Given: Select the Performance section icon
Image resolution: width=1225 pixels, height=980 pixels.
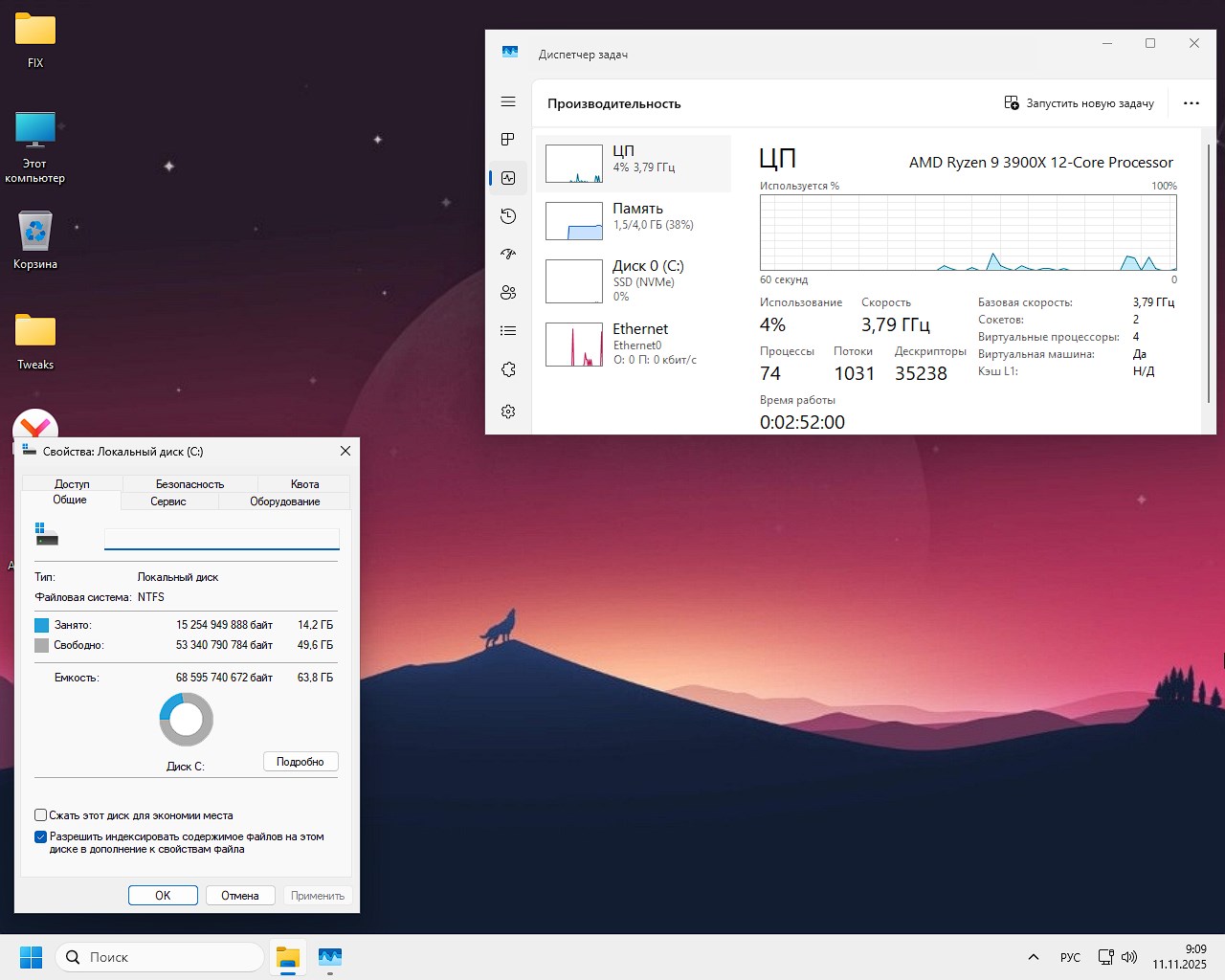Looking at the screenshot, I should [508, 177].
